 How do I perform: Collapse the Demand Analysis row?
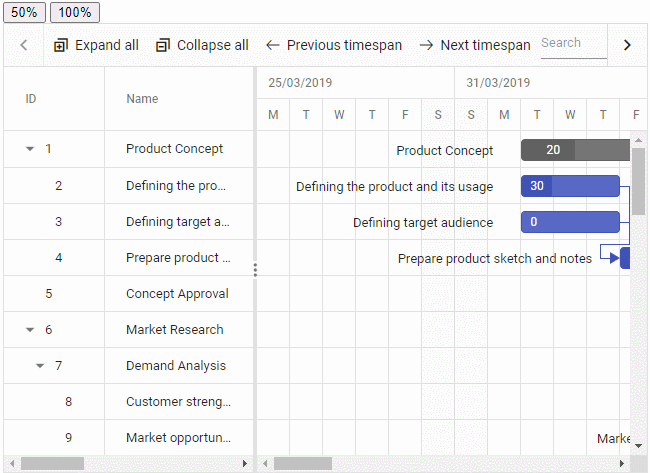(40, 366)
